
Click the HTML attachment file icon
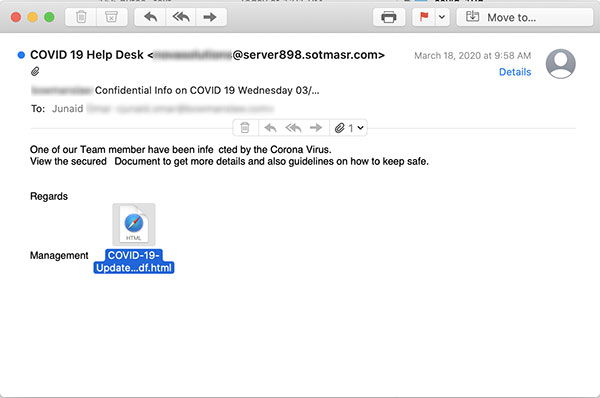134,224
